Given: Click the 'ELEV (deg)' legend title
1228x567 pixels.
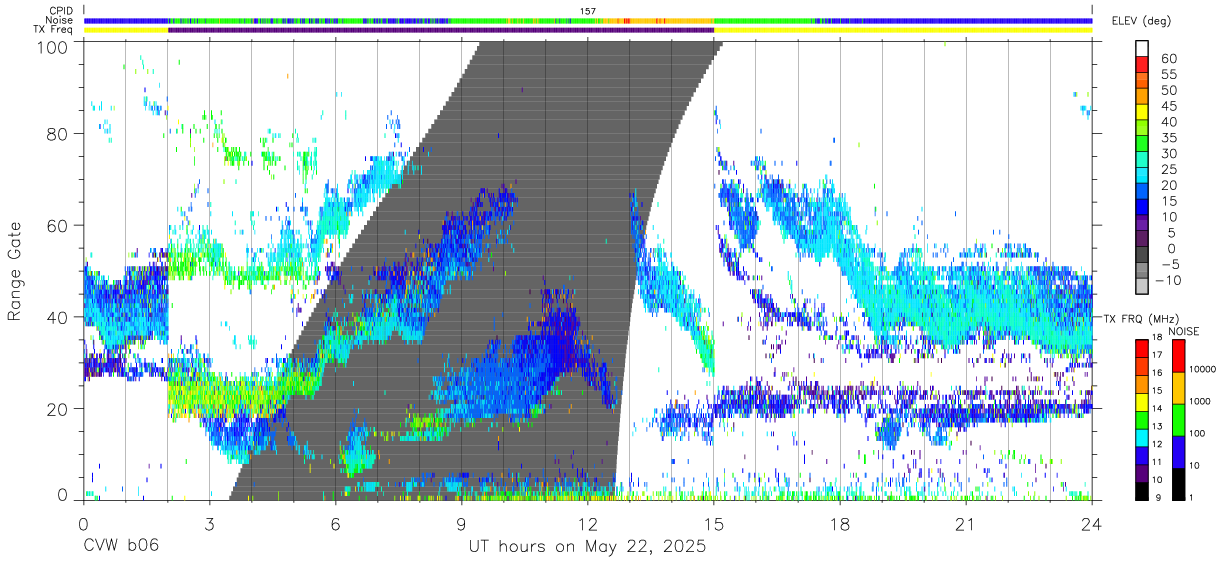Looking at the screenshot, I should 1142,21.
